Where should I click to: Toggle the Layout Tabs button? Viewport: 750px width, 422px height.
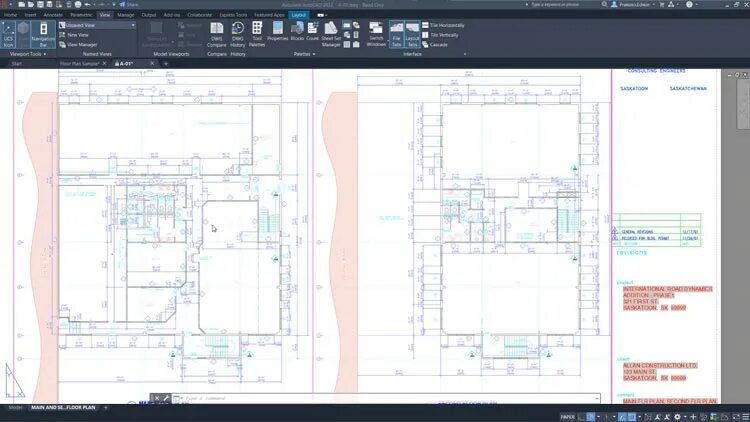[x=412, y=34]
